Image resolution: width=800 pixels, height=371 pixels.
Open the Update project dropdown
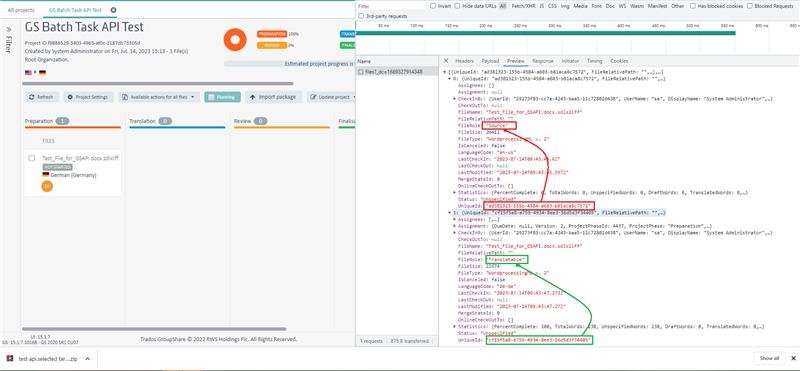click(x=332, y=97)
